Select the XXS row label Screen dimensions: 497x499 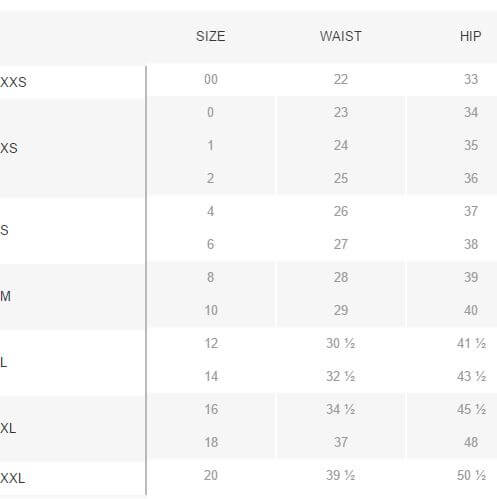[13, 82]
